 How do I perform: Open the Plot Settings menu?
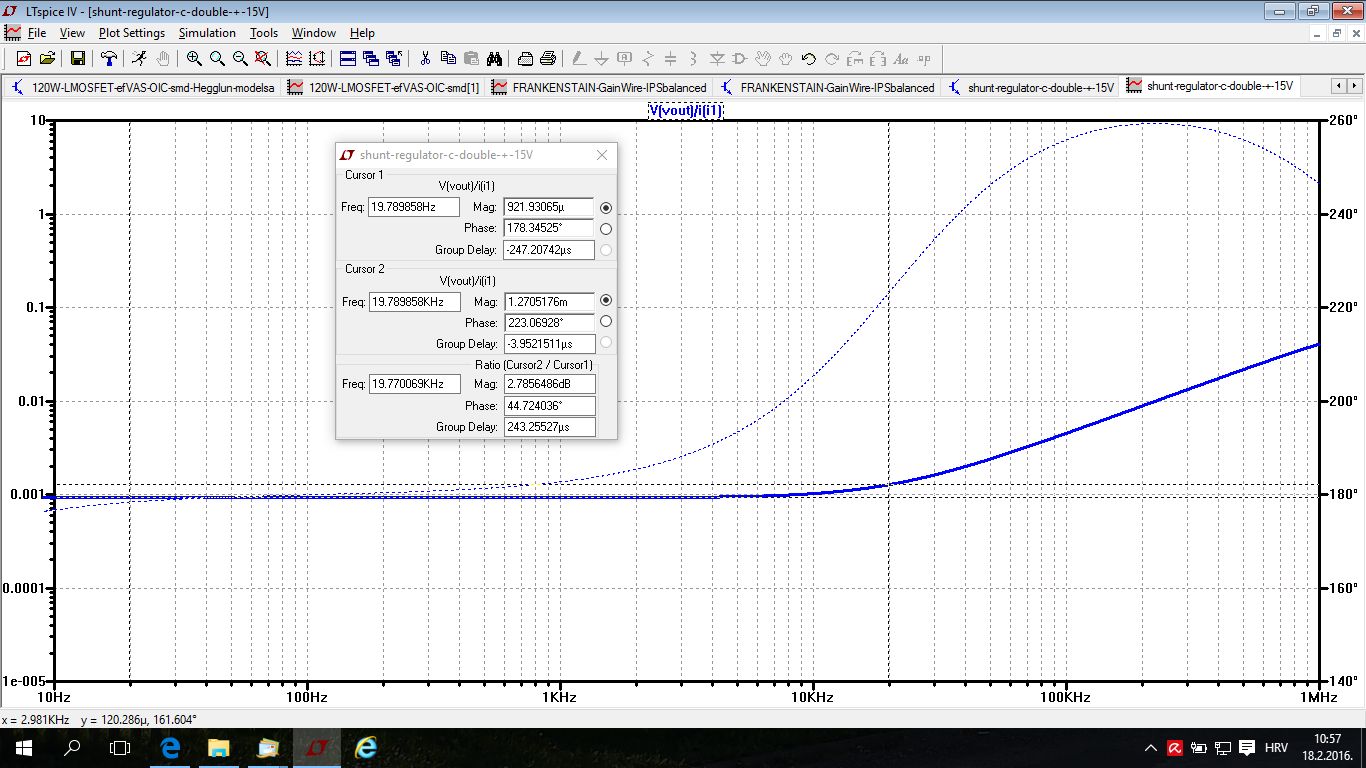click(x=132, y=33)
